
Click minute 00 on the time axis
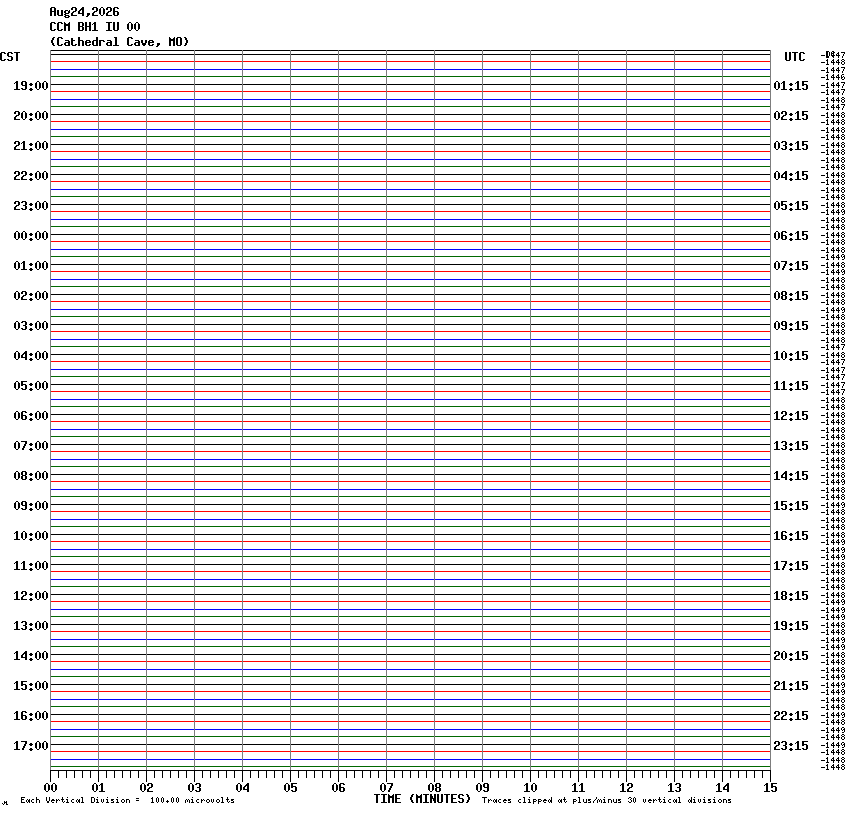tap(50, 787)
